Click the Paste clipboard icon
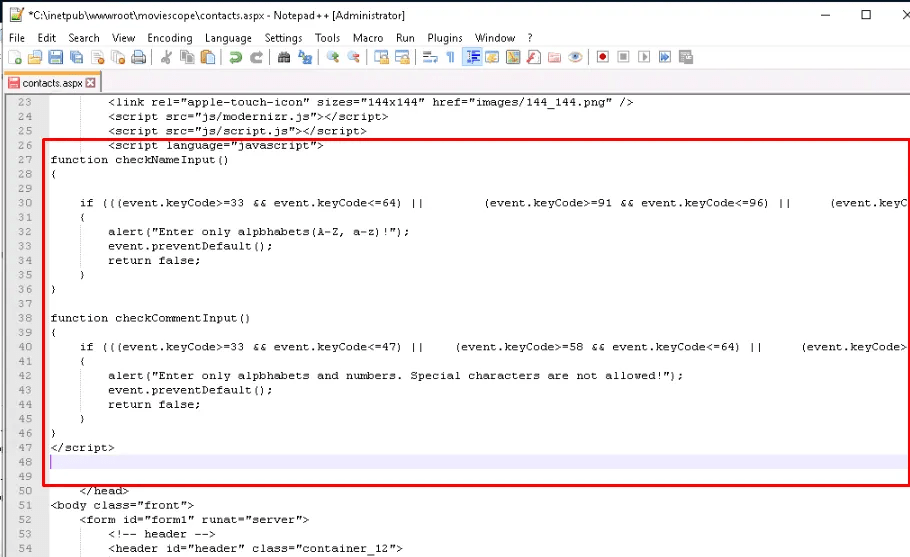The height and width of the screenshot is (557, 910). [x=207, y=58]
